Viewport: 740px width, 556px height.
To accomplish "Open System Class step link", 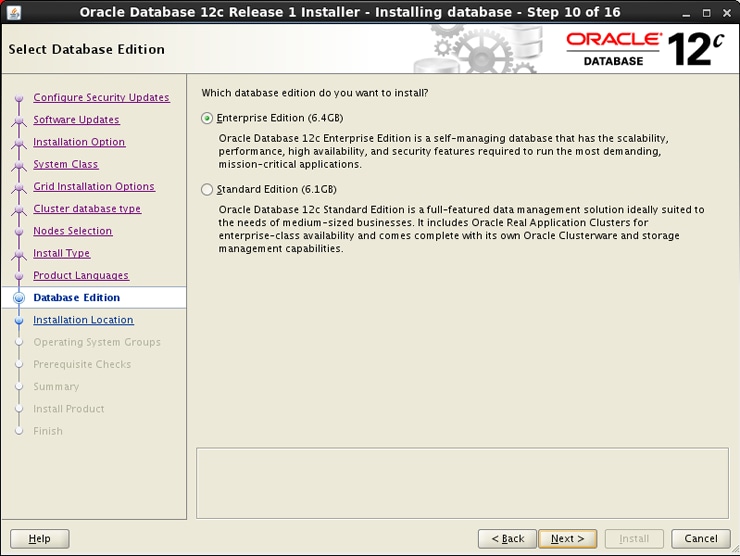I will (x=66, y=164).
